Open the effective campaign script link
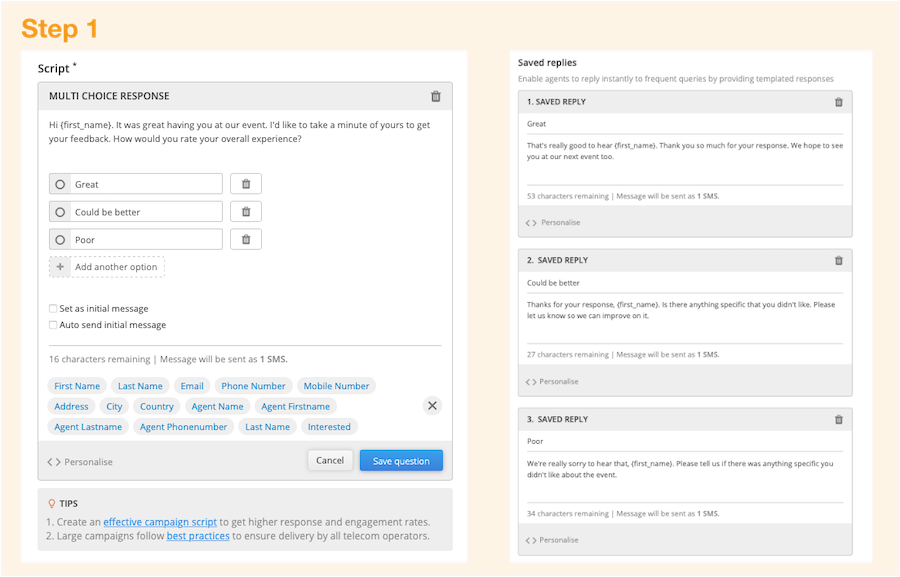900x577 pixels. (160, 522)
